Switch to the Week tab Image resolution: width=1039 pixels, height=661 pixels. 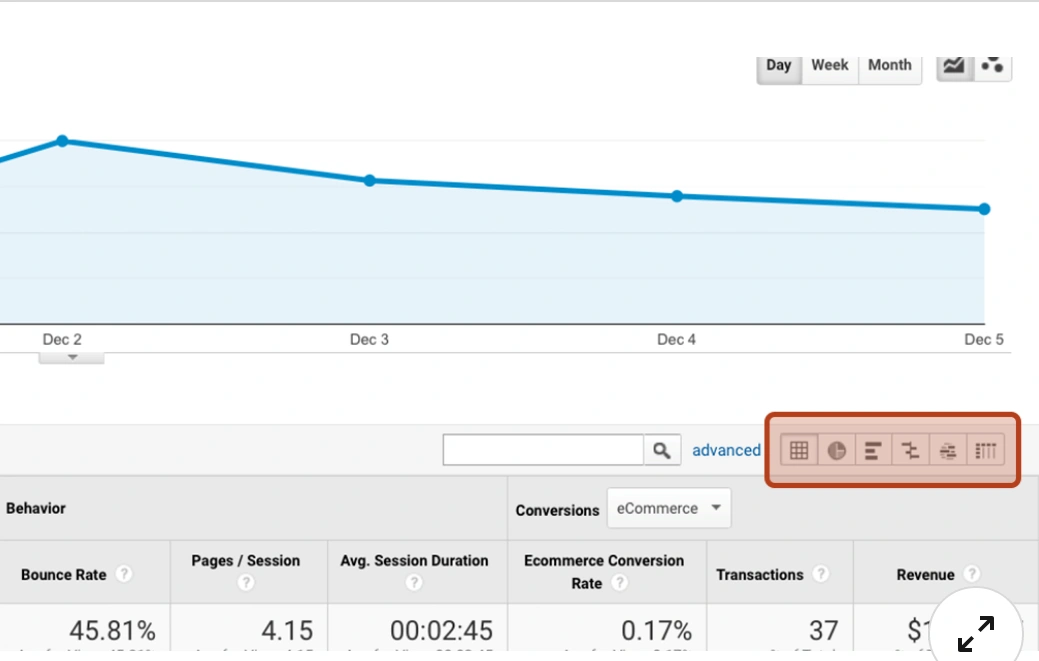click(x=830, y=64)
